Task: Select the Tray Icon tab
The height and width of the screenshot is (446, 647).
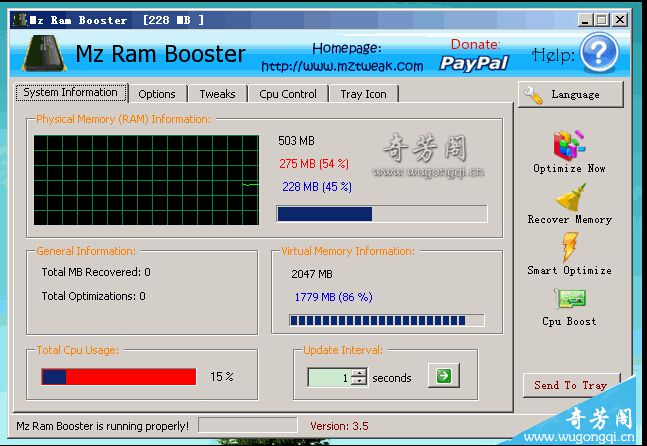Action: pyautogui.click(x=364, y=94)
